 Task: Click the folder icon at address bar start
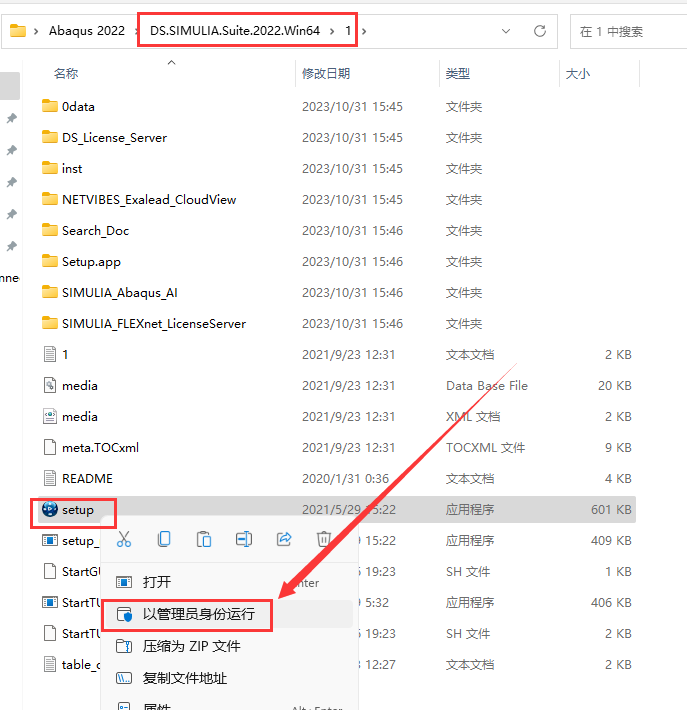[18, 31]
